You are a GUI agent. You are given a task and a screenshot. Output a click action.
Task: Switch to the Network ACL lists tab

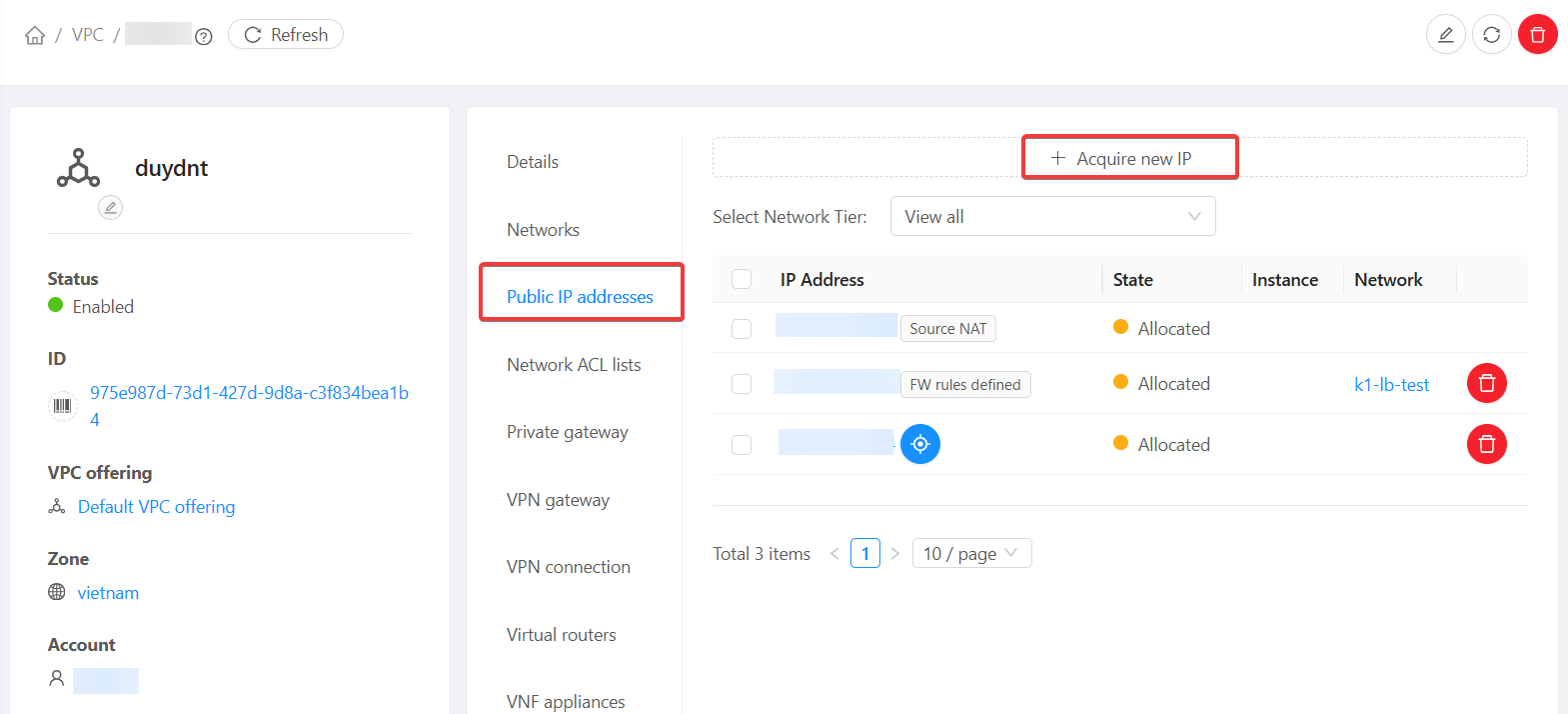coord(574,365)
